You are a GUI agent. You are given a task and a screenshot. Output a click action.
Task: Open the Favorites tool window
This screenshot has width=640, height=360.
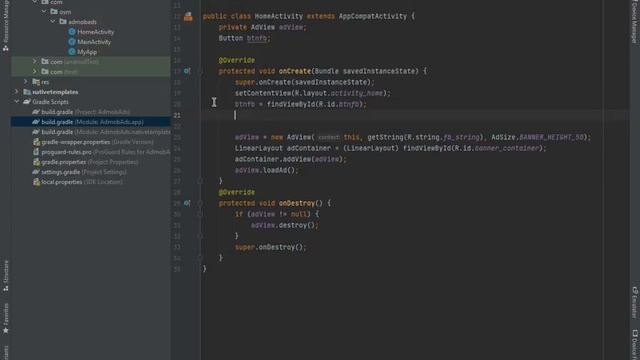click(6, 318)
